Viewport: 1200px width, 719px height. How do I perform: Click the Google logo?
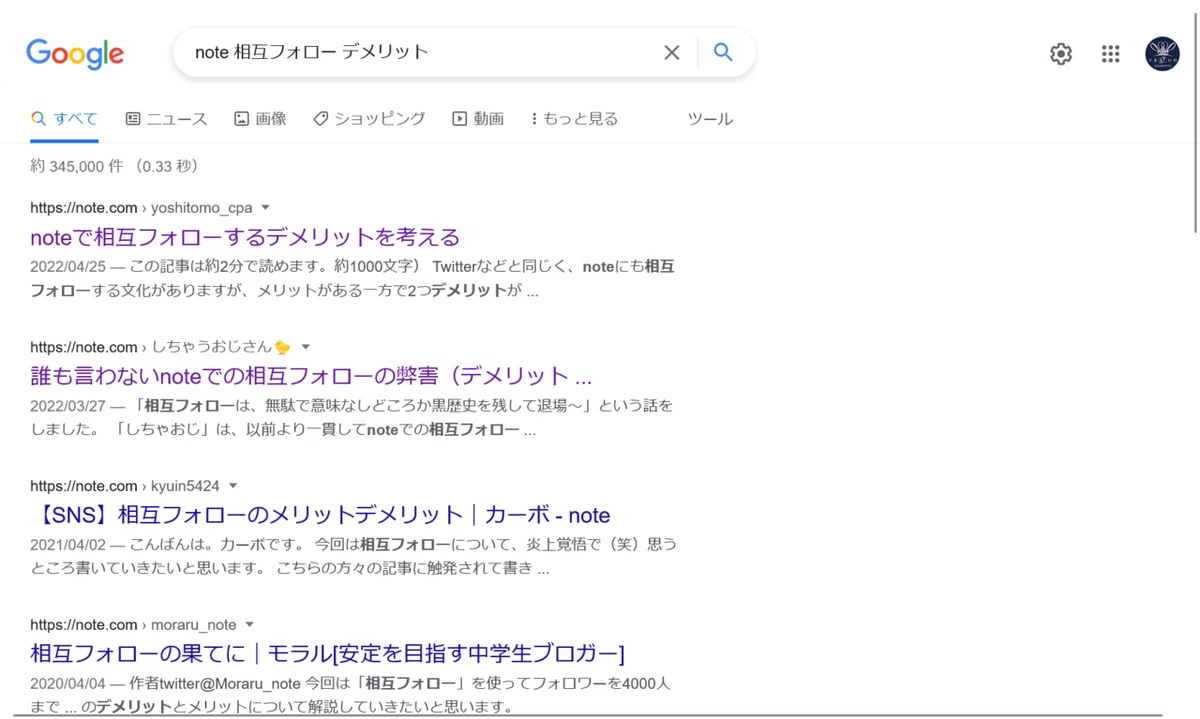pyautogui.click(x=75, y=54)
